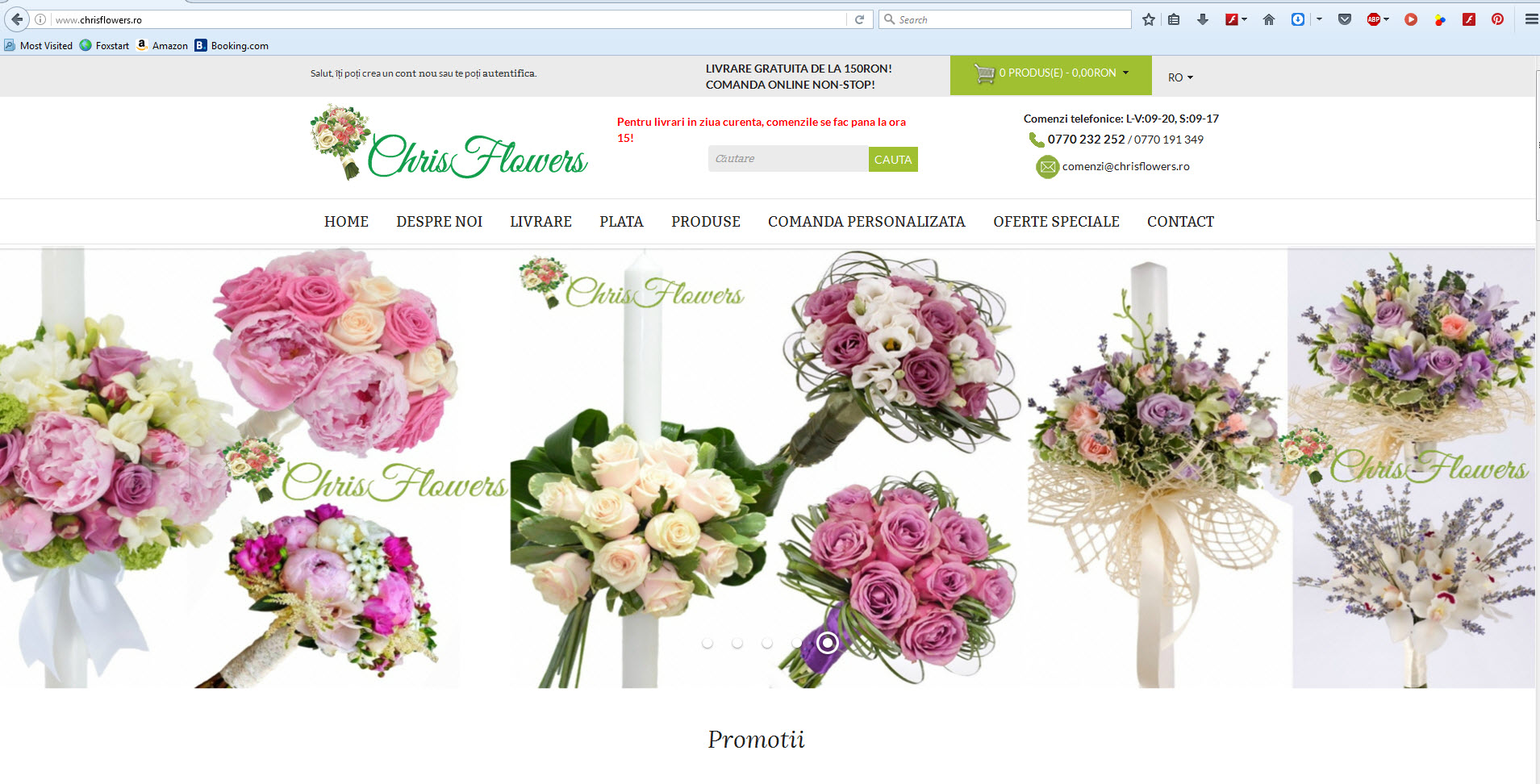The width and height of the screenshot is (1540, 784).
Task: Click the Chris Flowers header logo
Action: click(449, 143)
